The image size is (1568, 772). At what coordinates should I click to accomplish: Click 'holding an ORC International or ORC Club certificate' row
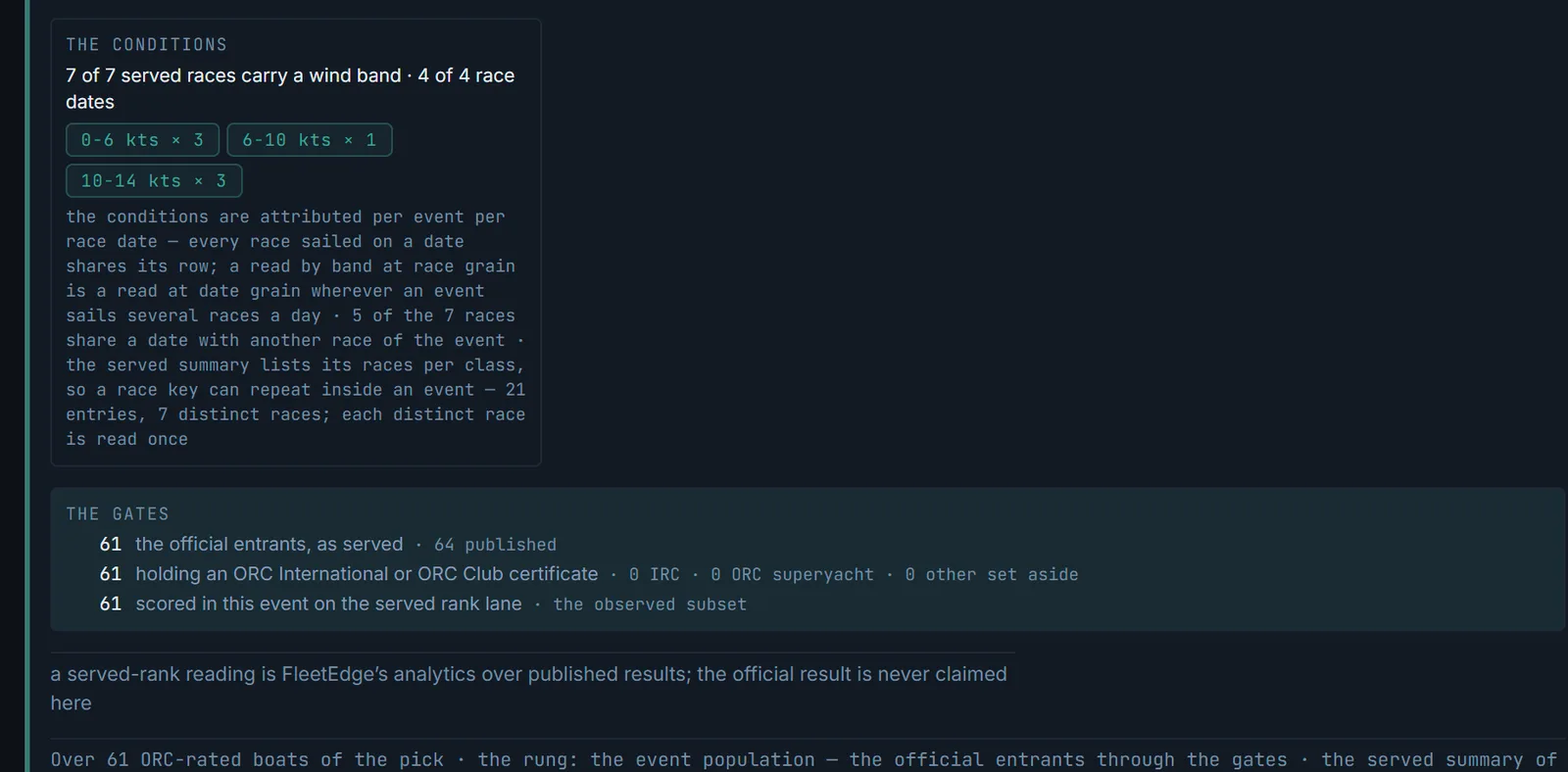click(367, 574)
